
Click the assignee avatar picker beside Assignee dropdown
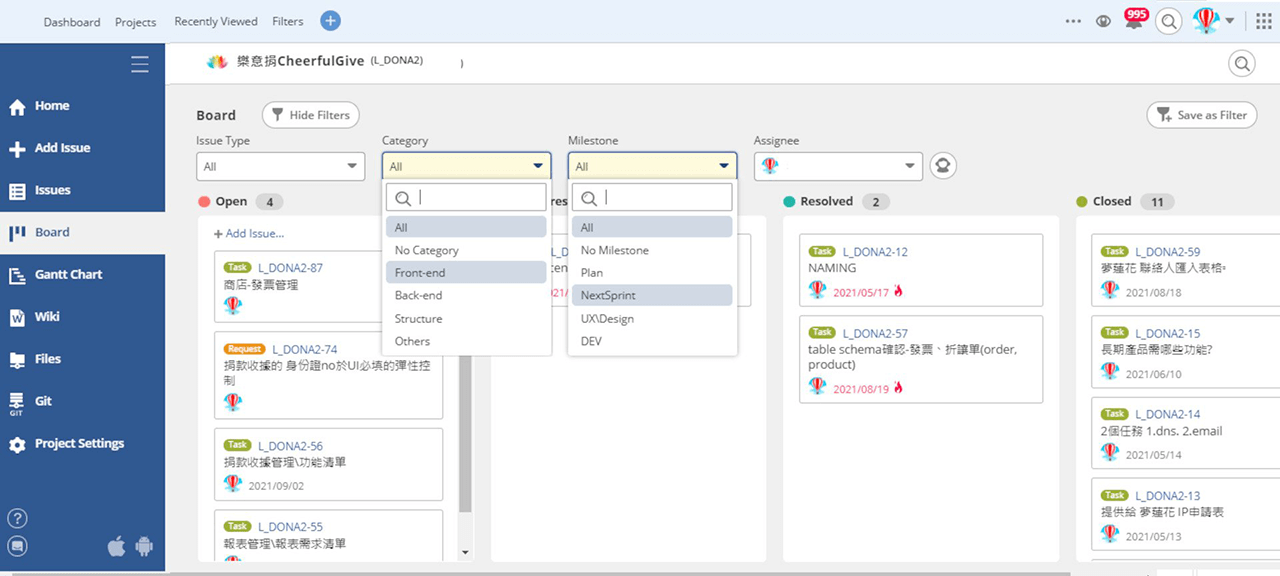(942, 165)
